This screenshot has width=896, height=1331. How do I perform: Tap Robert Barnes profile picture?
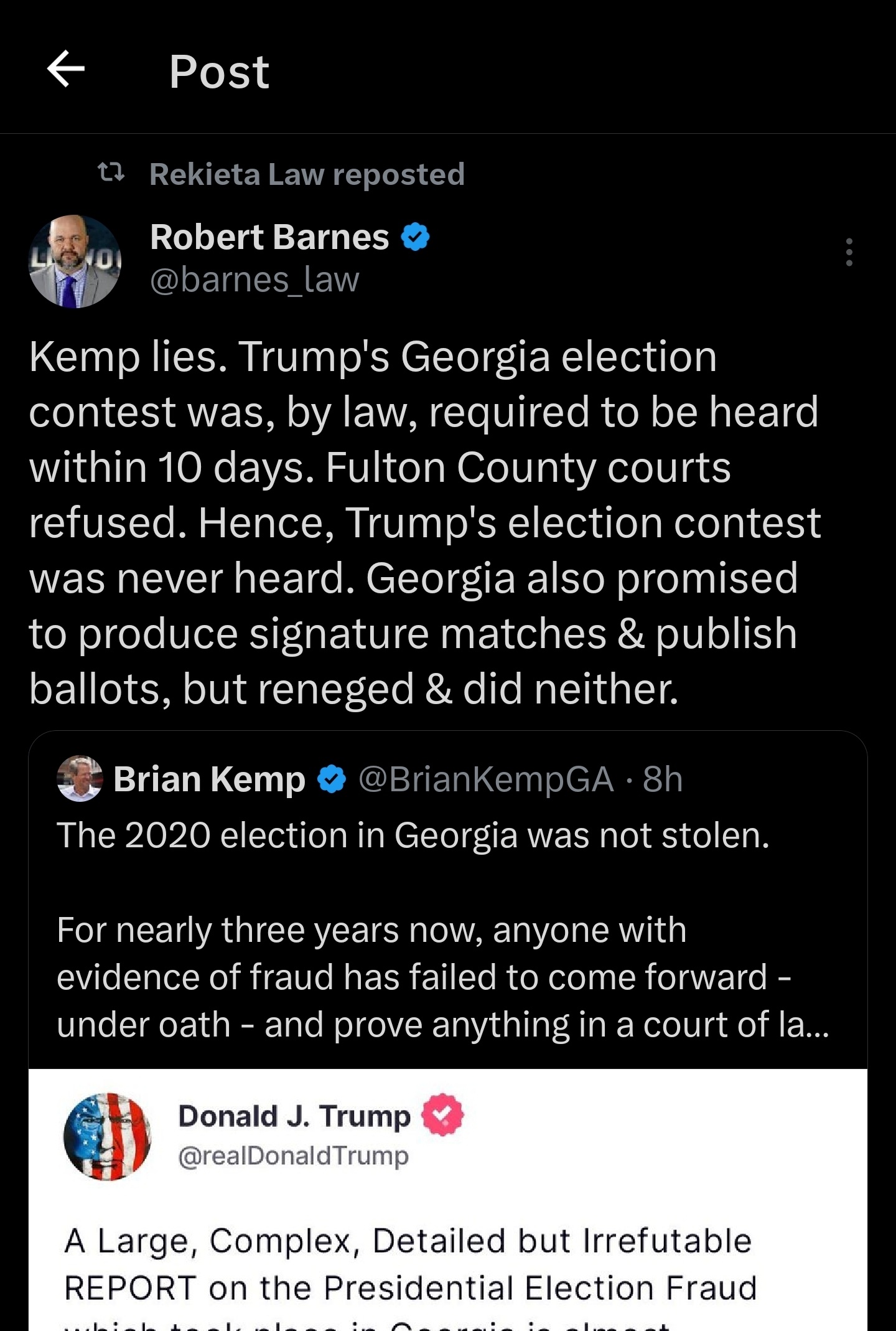pyautogui.click(x=75, y=261)
